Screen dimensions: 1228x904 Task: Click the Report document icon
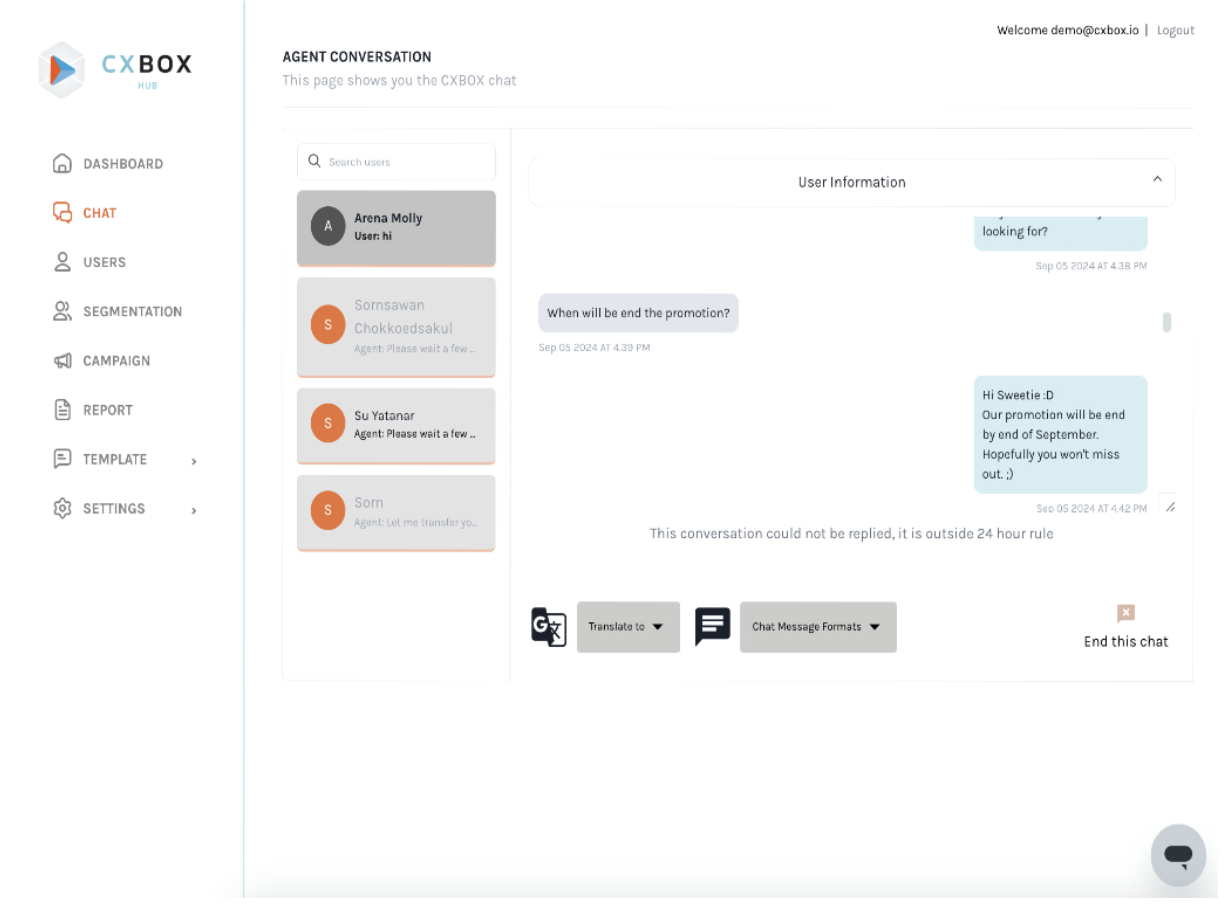point(62,410)
